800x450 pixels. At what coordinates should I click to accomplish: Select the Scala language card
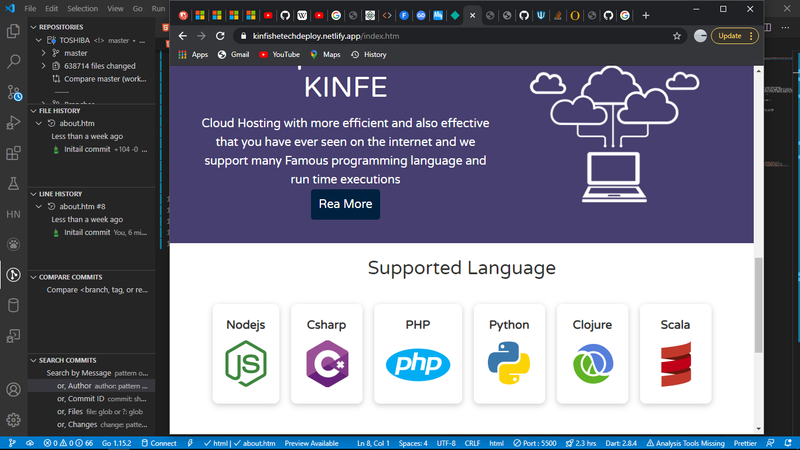676,354
